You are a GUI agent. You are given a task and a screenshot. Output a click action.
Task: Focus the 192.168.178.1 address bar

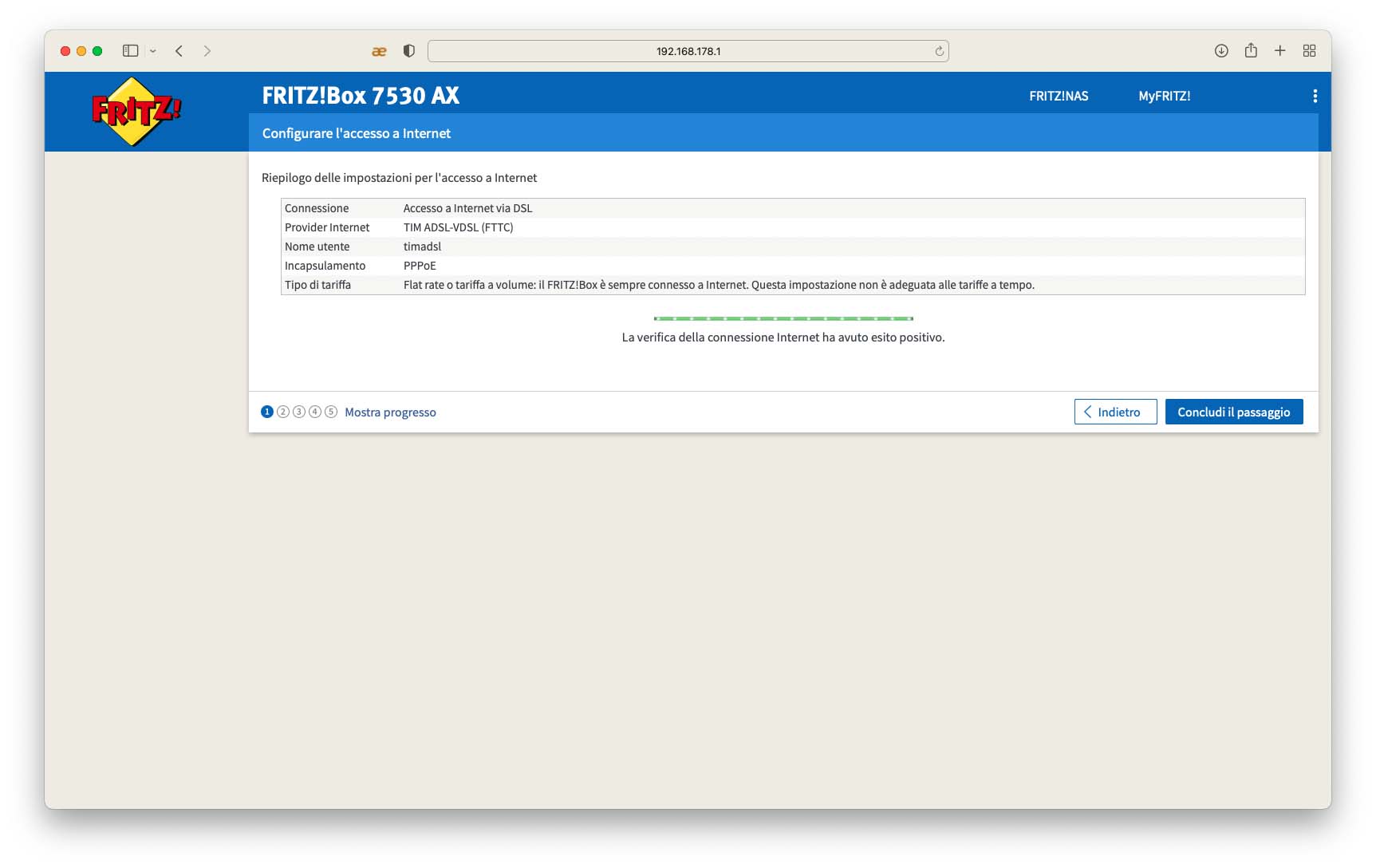pyautogui.click(x=688, y=51)
